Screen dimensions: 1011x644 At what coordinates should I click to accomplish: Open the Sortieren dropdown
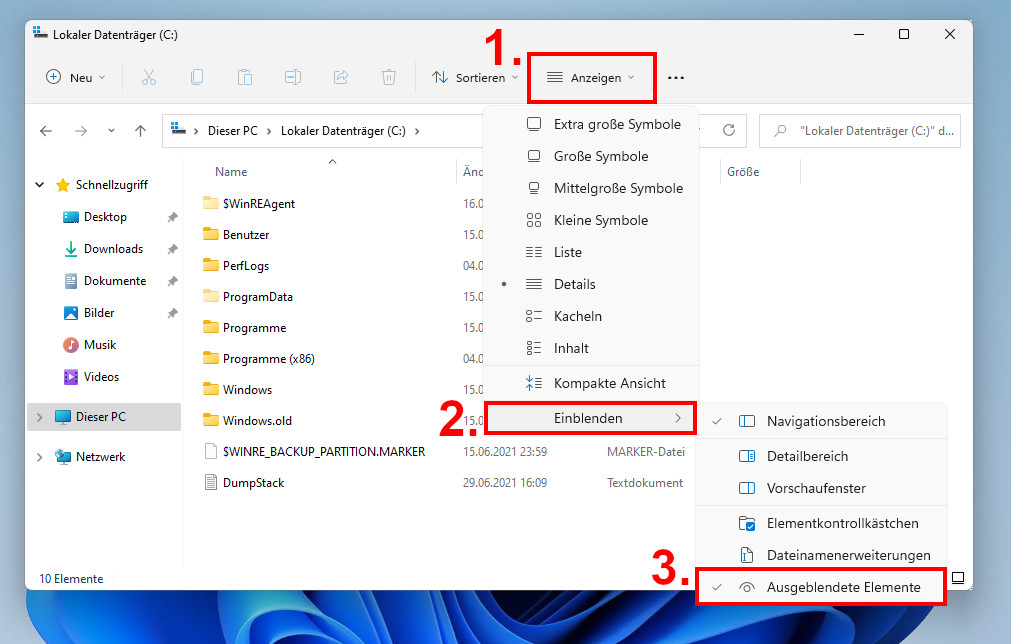pyautogui.click(x=475, y=77)
